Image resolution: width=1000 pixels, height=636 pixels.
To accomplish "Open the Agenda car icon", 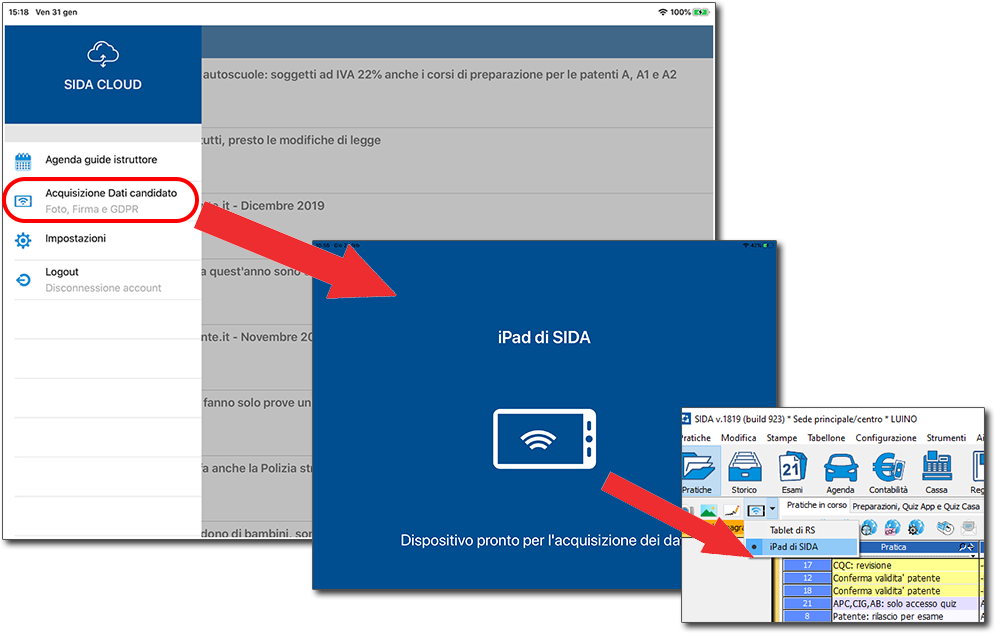I will coord(840,472).
